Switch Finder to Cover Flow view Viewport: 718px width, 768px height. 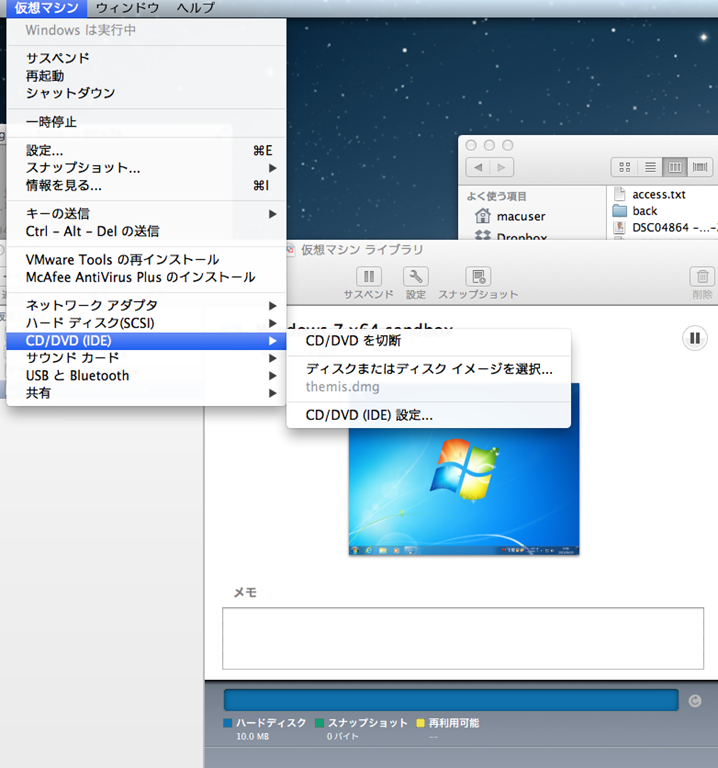tap(700, 168)
